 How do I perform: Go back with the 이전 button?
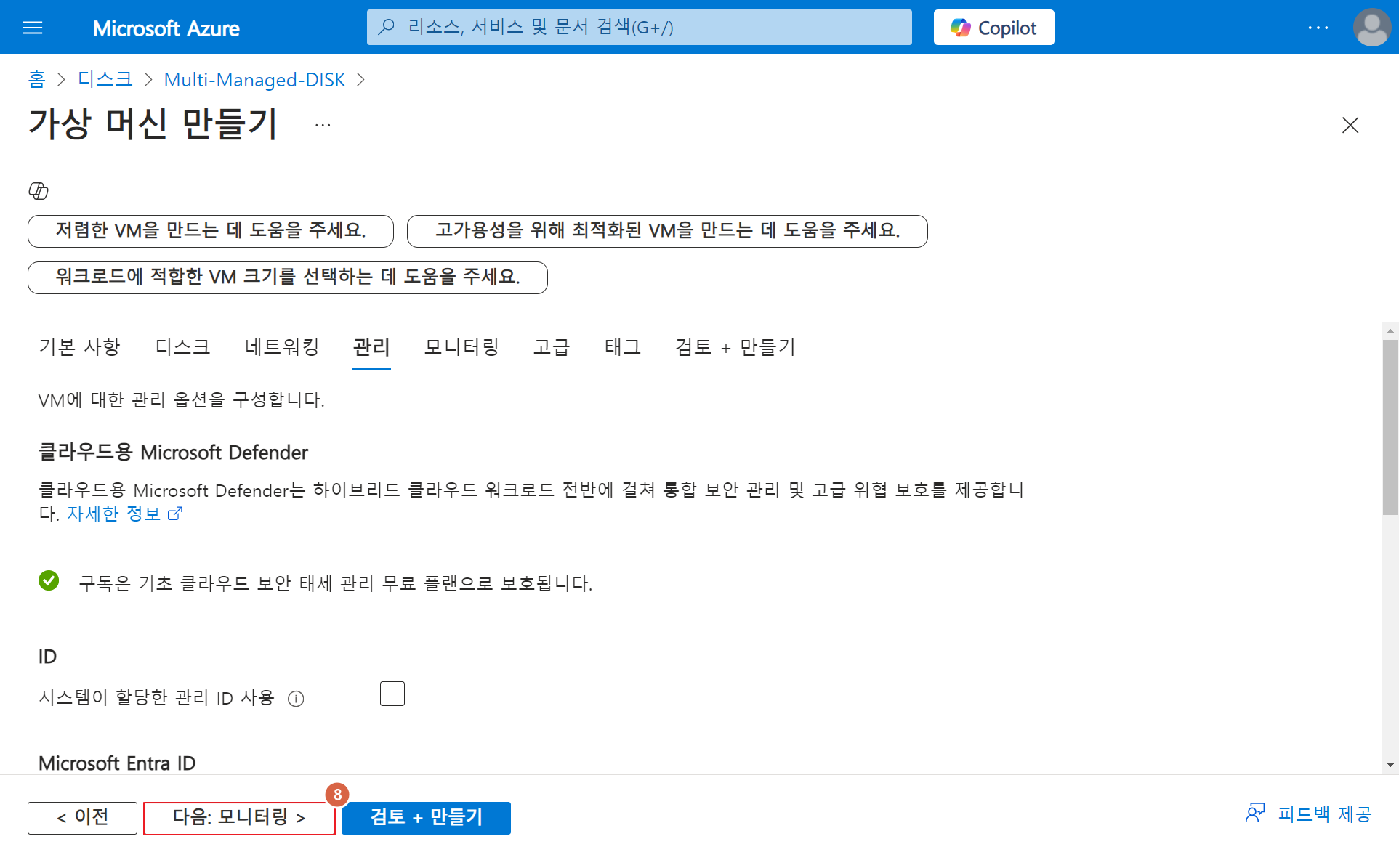(82, 817)
